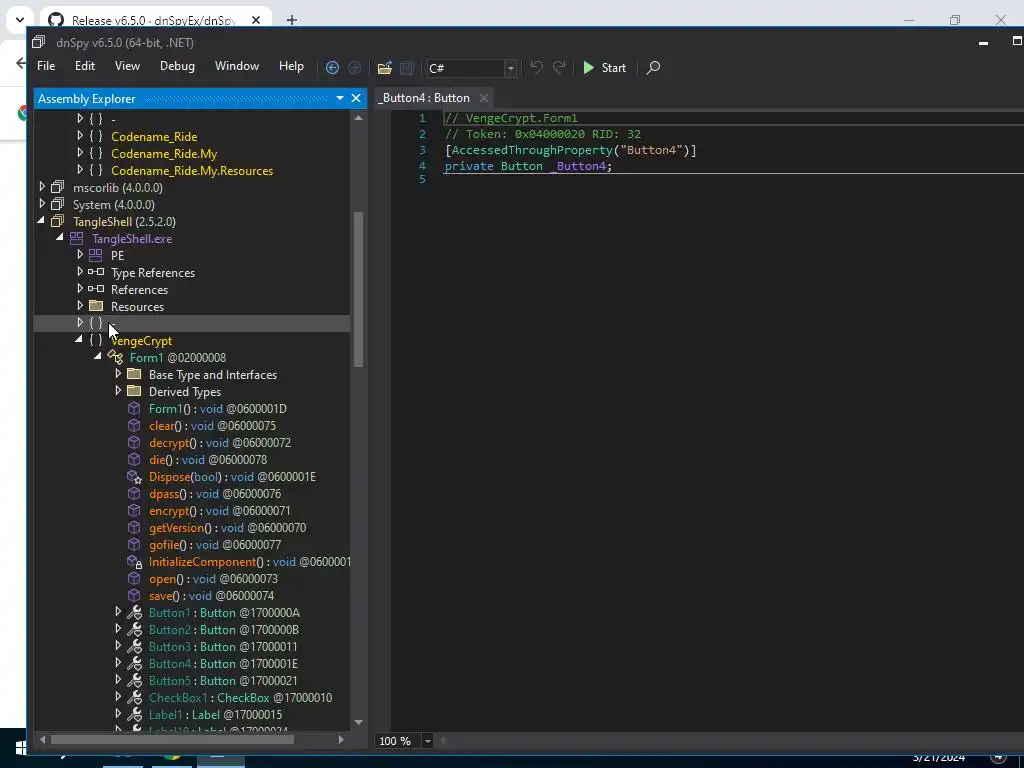
Task: Expand the Codename_Ride namespace
Action: coord(80,135)
